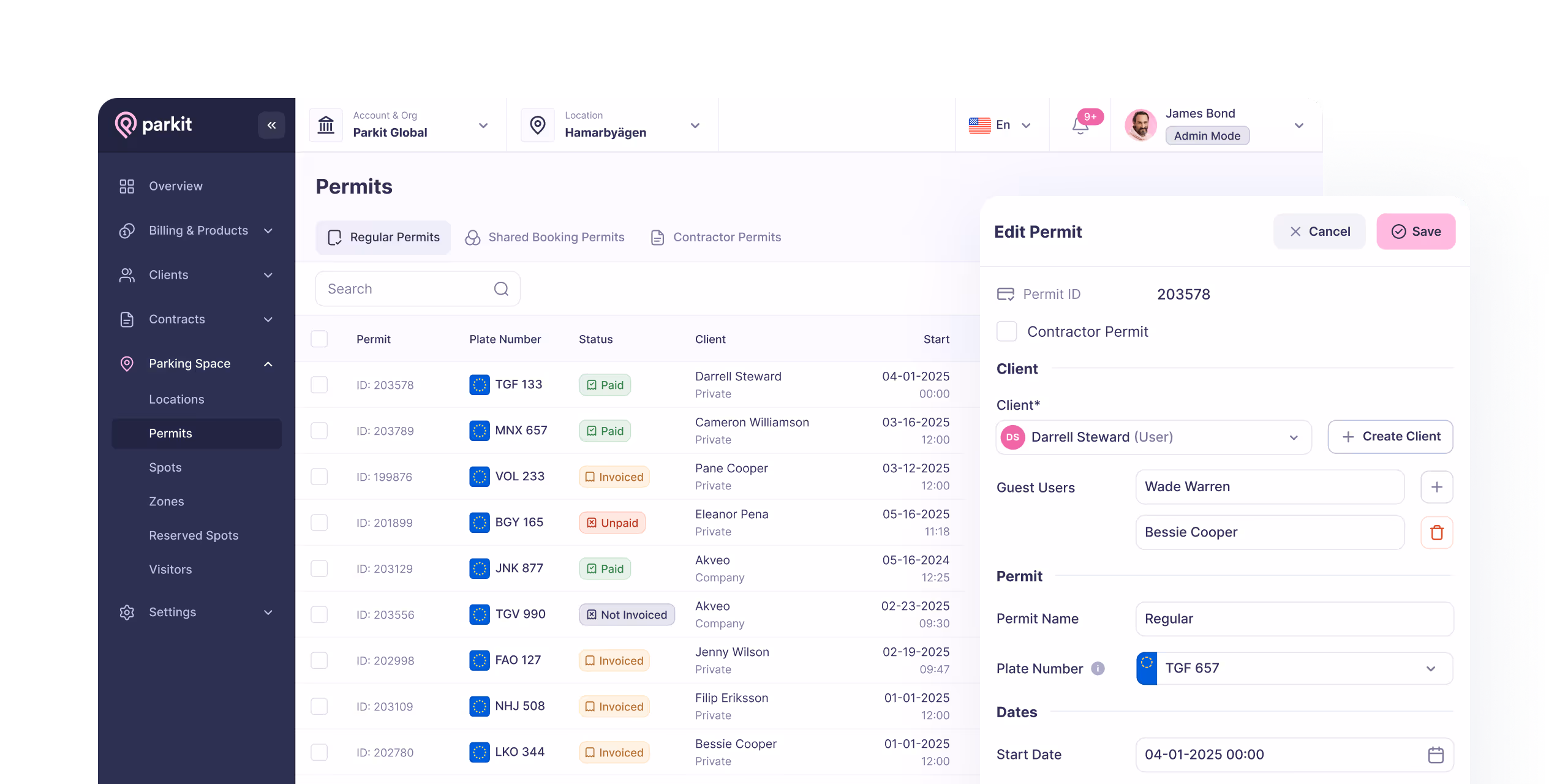The image size is (1568, 784).
Task: Open the Account & Org dropdown
Action: click(x=483, y=126)
